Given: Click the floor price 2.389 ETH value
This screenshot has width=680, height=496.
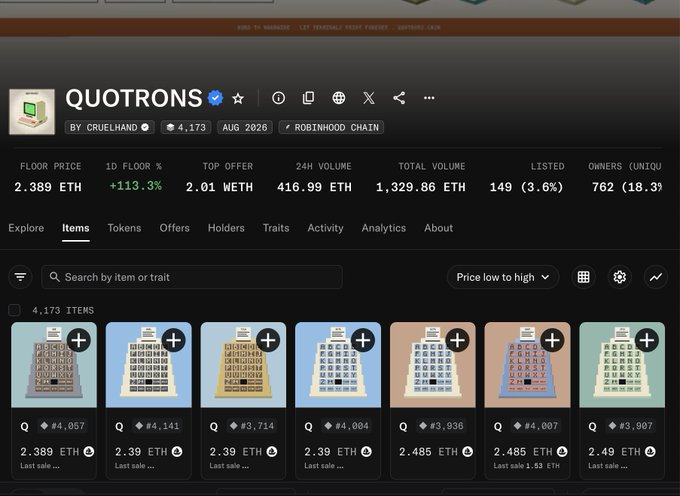Looking at the screenshot, I should pyautogui.click(x=48, y=187).
